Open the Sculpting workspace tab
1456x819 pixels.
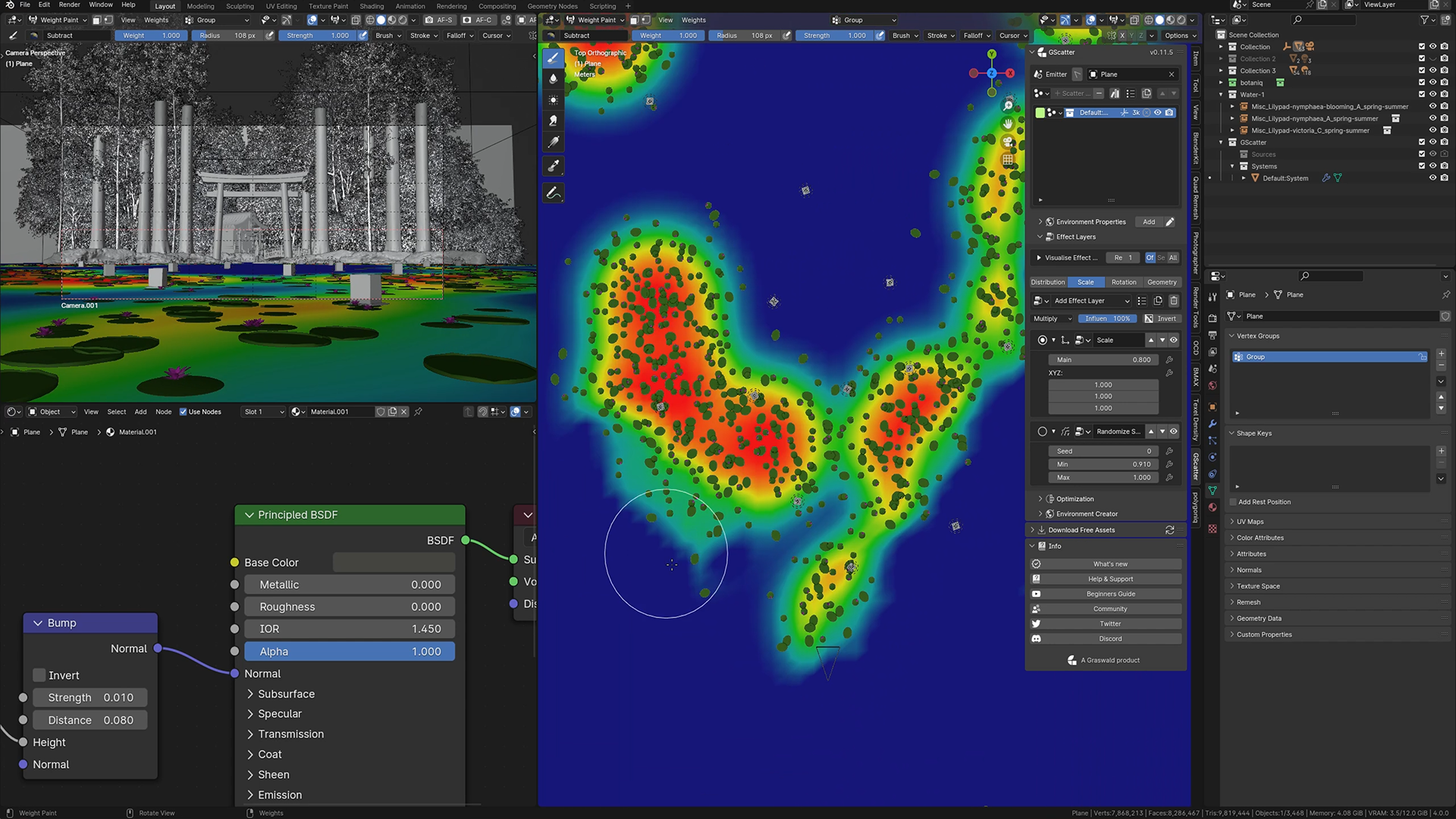240,6
